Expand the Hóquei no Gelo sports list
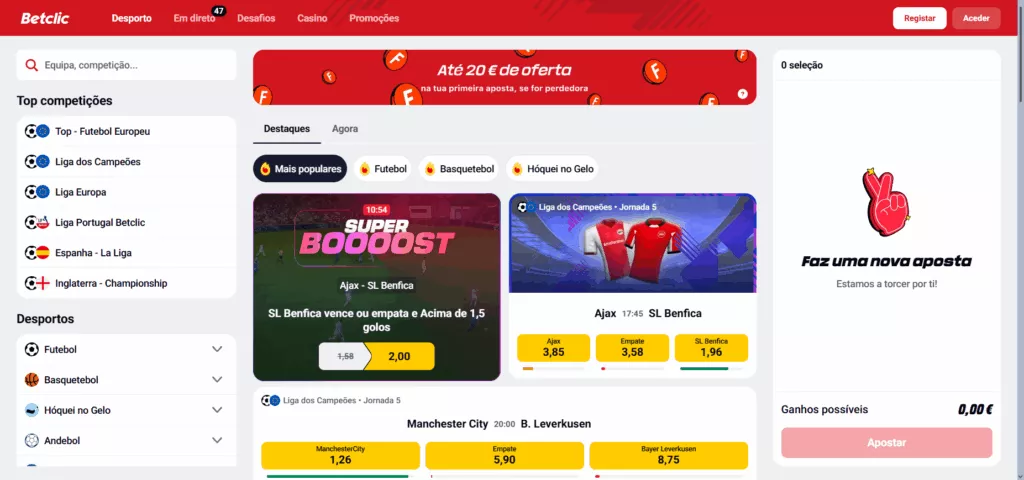 [x=217, y=410]
